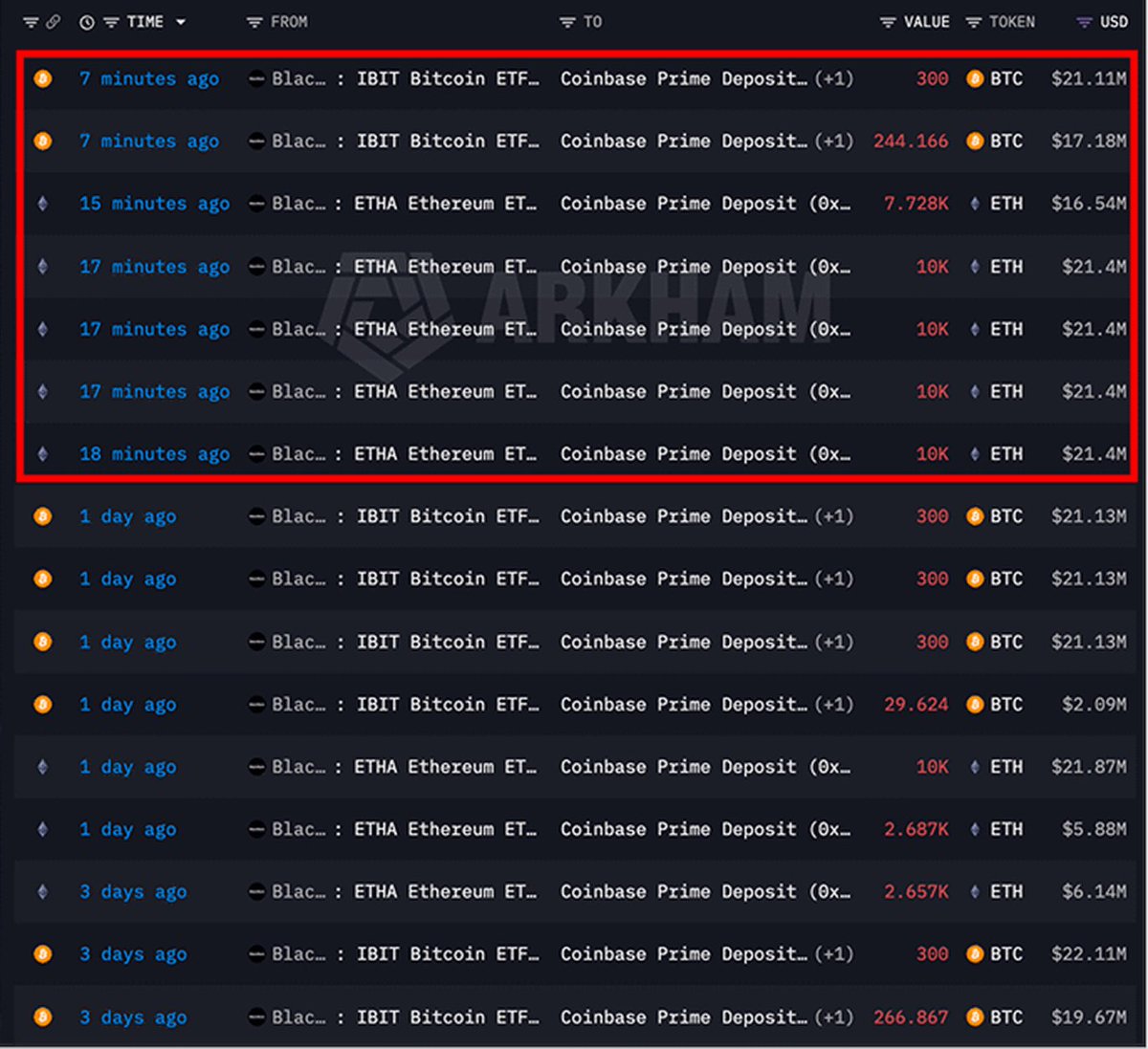Open IBIT Bitcoin ETF sender in 266.867 row

448,1016
